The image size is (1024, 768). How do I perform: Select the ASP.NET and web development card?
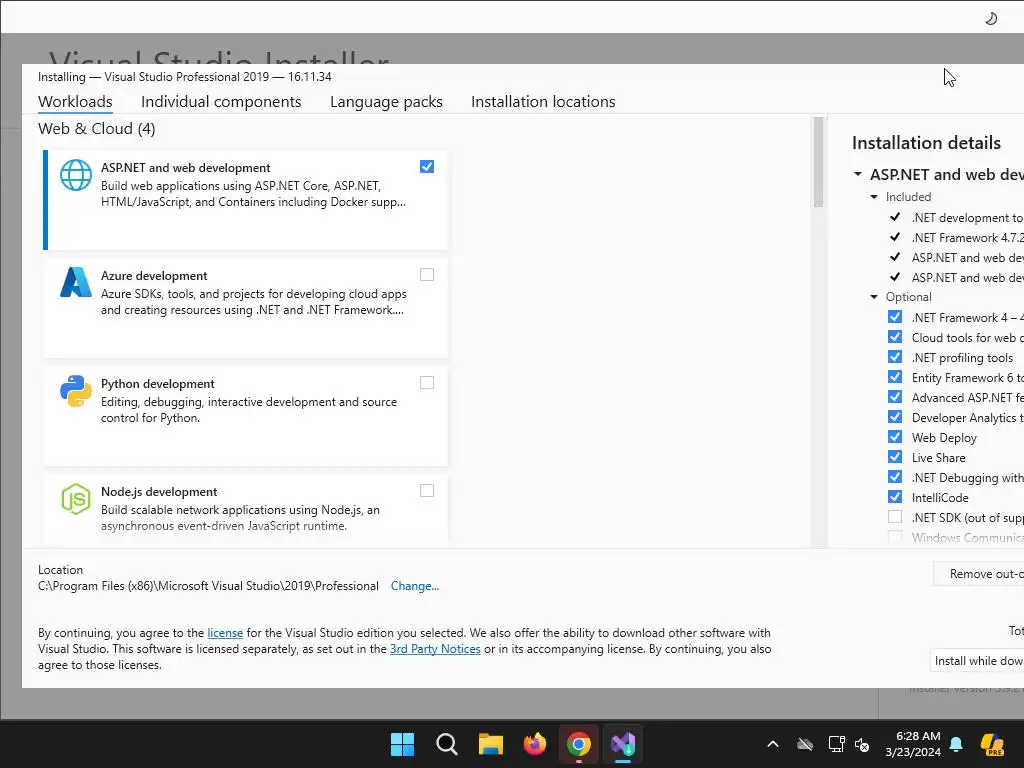[x=245, y=200]
